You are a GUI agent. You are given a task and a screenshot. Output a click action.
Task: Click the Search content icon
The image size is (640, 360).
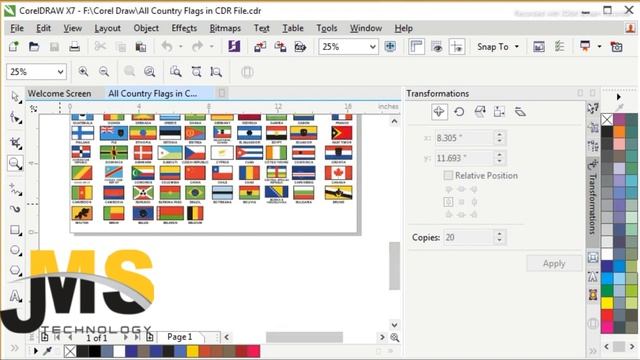pyautogui.click(x=234, y=47)
